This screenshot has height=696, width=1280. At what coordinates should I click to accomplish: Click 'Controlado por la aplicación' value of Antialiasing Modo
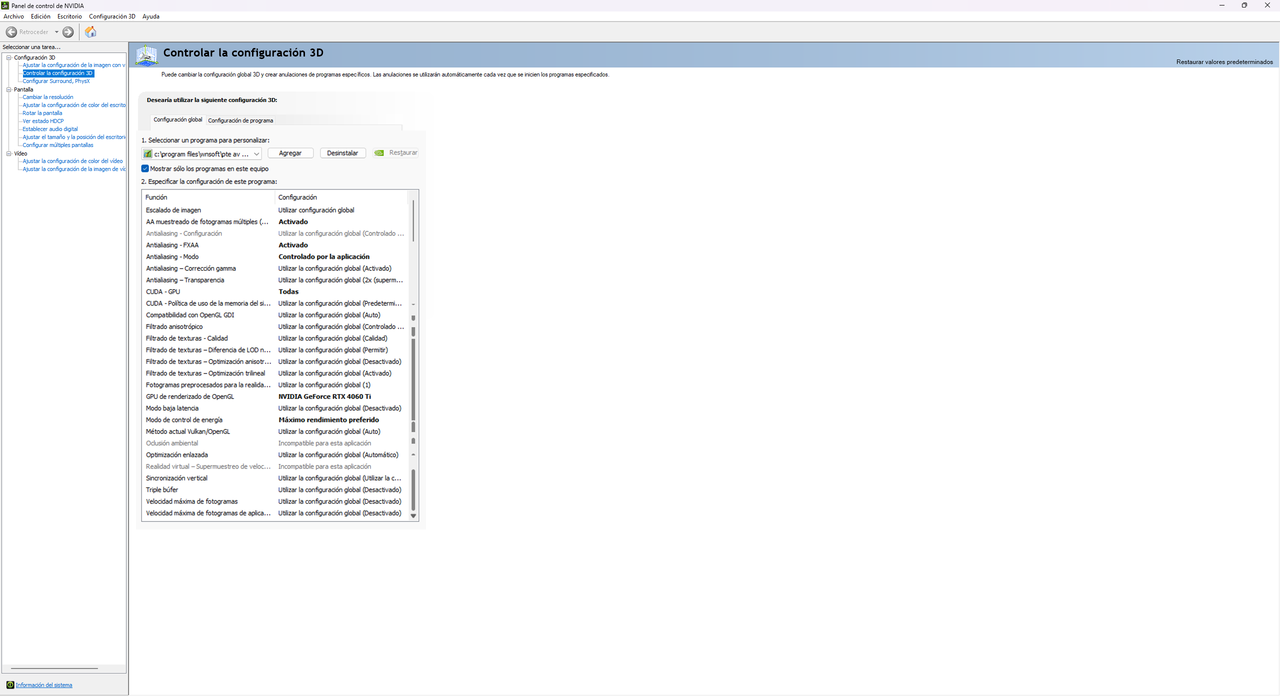click(x=324, y=257)
